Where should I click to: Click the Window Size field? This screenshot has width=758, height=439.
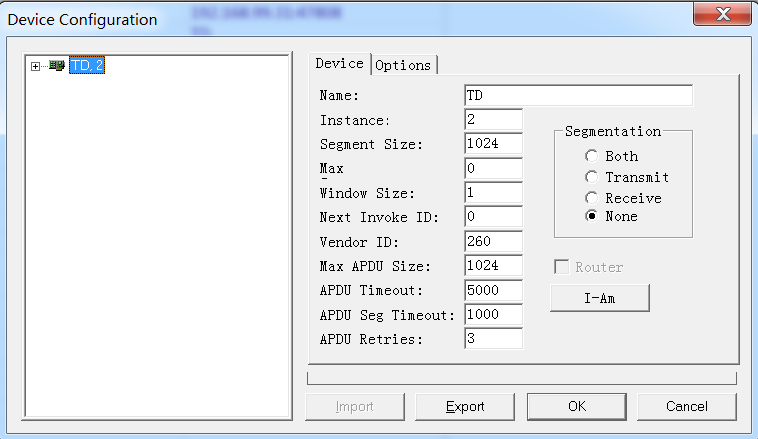coord(494,192)
